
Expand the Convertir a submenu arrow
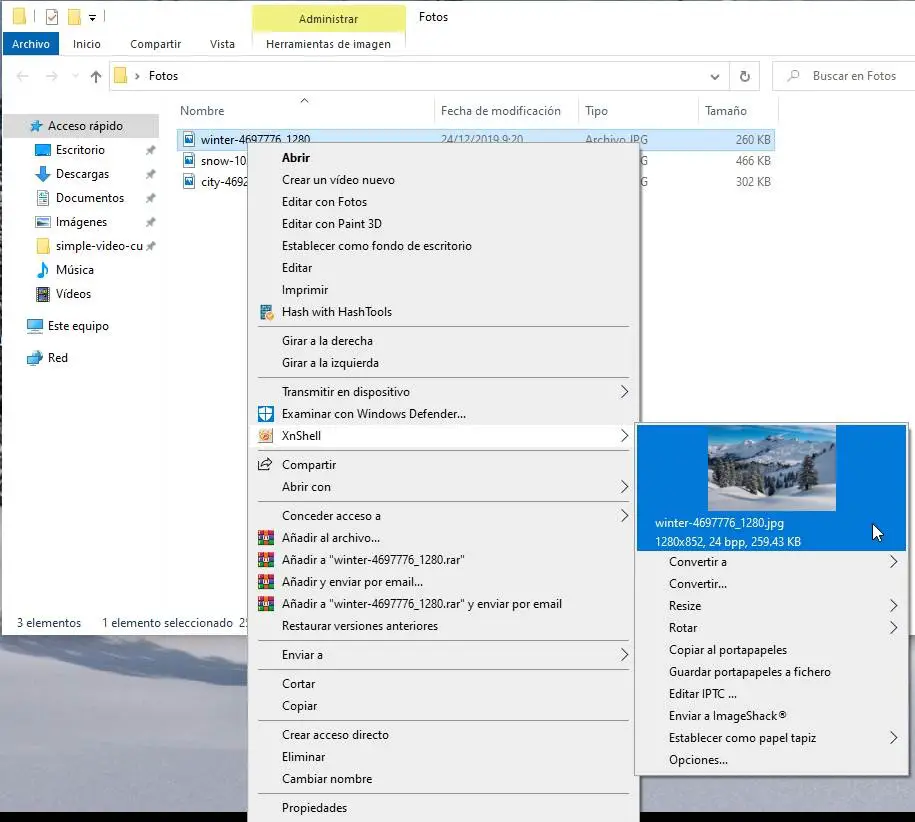click(x=893, y=562)
